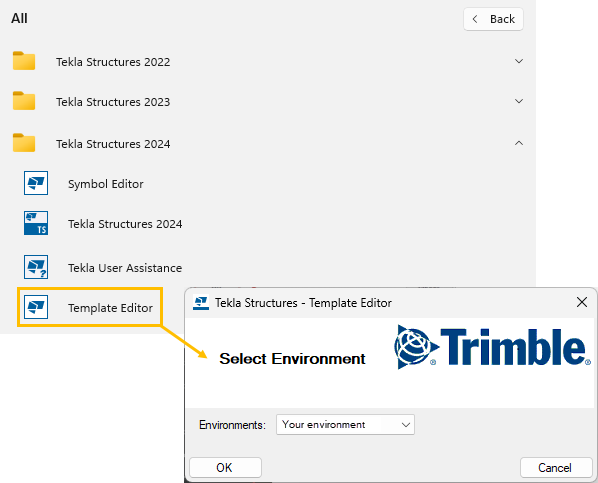Select the Tekla Structures 2022 folder label
598x483 pixels.
coord(113,62)
